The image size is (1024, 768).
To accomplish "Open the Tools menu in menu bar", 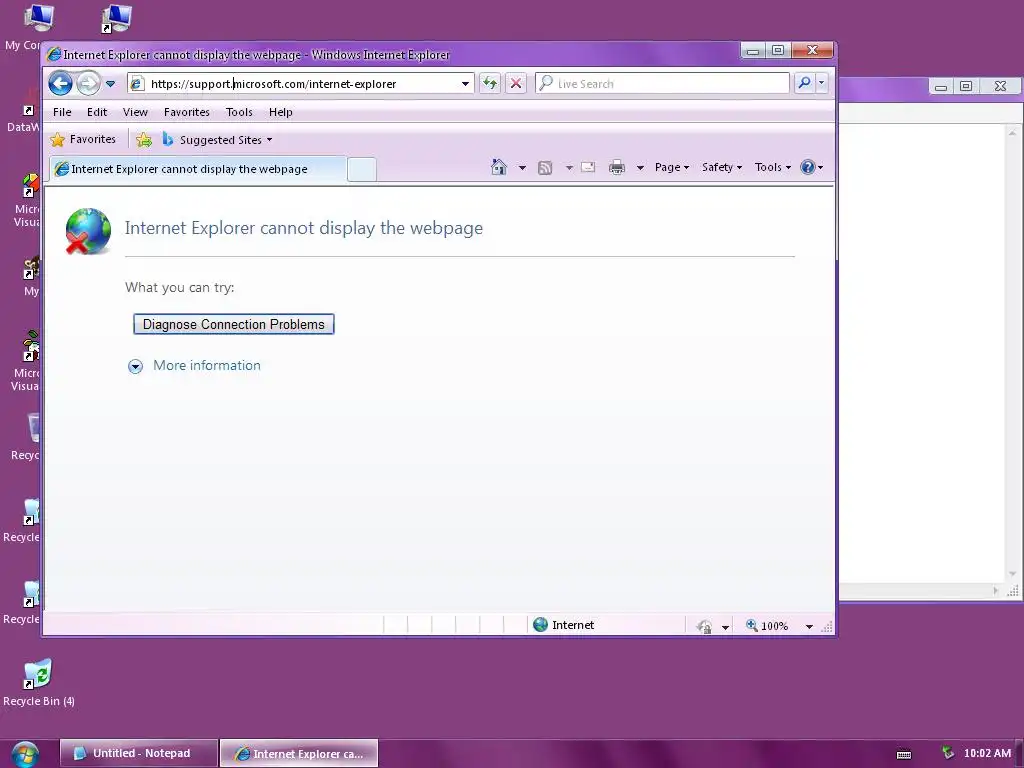I will [239, 112].
